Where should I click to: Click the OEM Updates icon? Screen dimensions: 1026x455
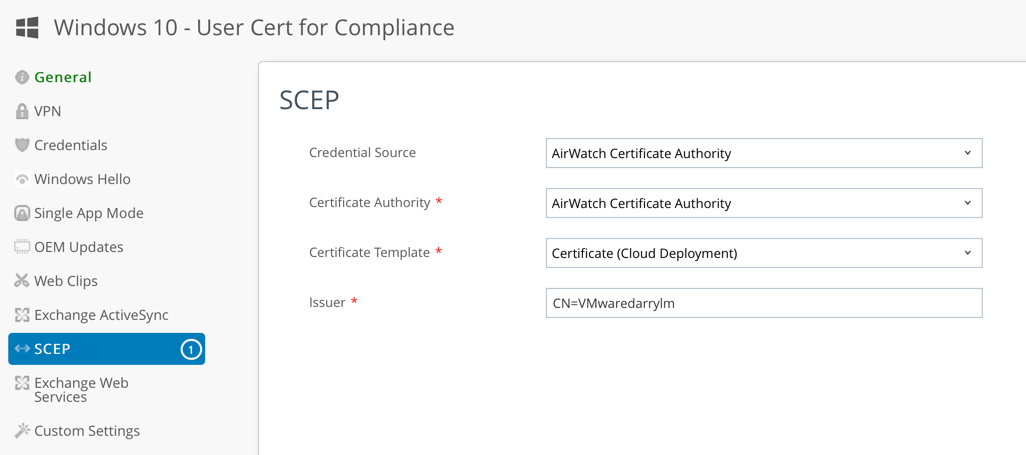click(22, 247)
